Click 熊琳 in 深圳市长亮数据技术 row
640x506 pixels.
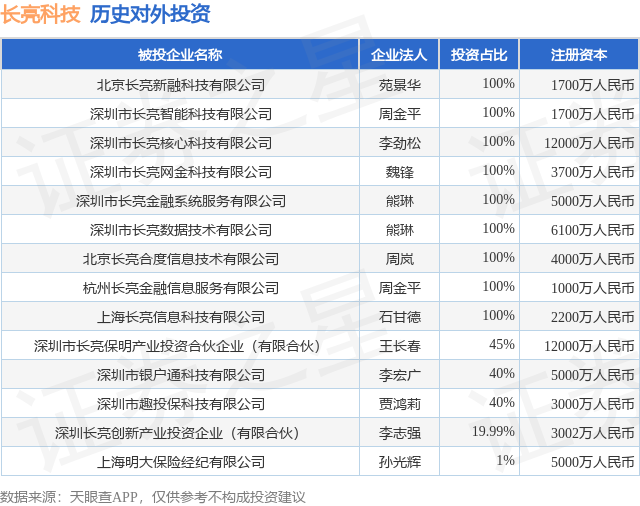coord(400,230)
